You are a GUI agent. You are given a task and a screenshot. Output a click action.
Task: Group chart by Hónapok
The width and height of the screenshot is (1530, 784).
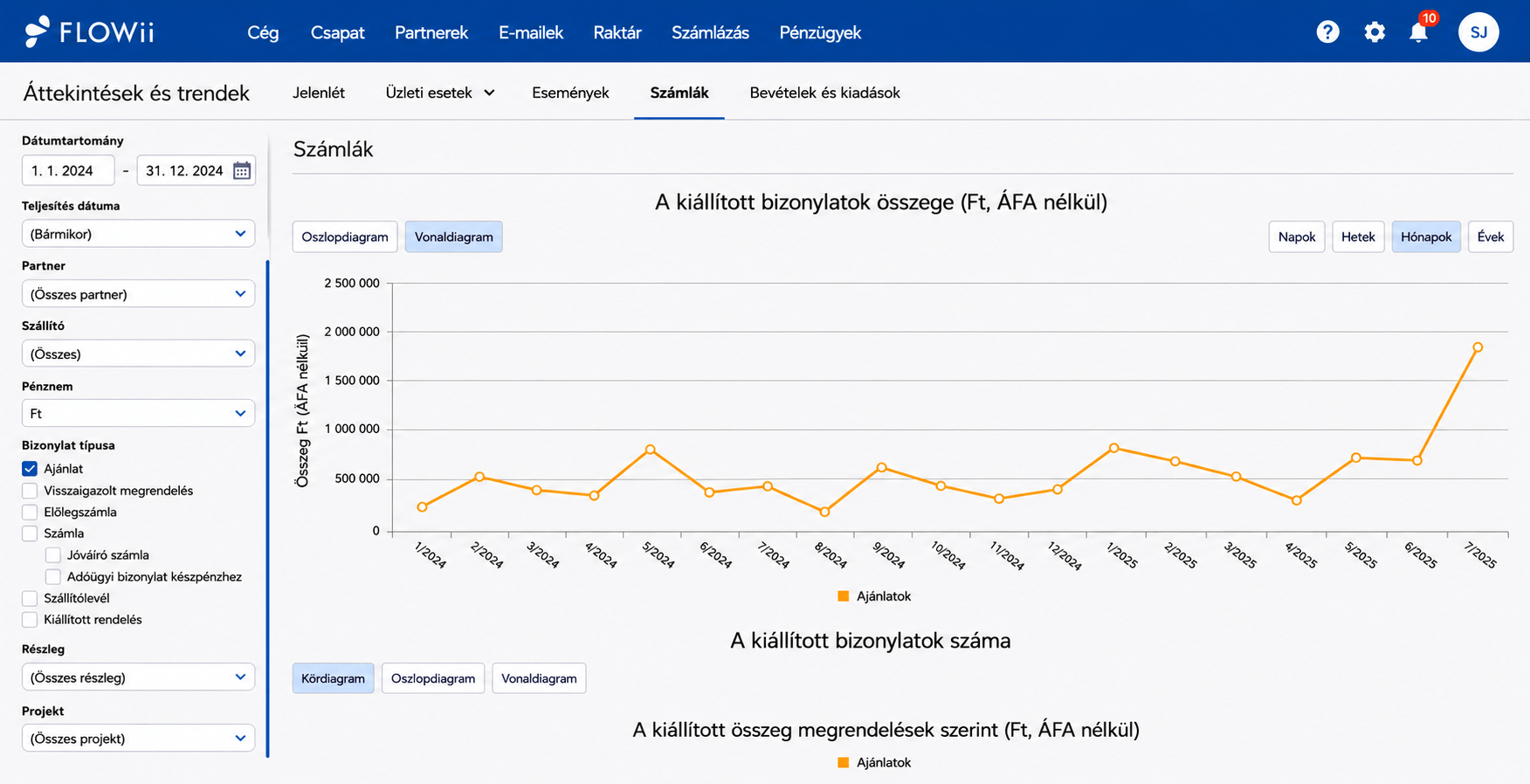pyautogui.click(x=1426, y=237)
